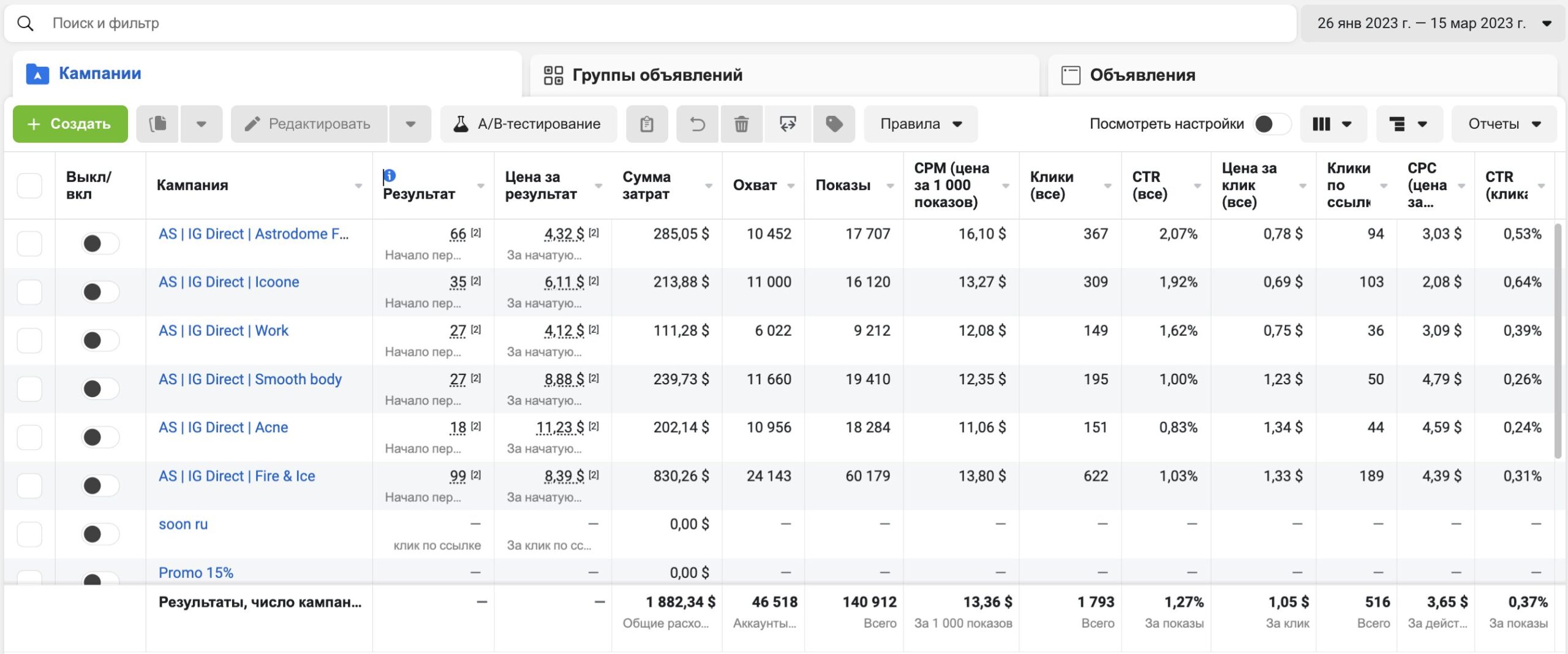The height and width of the screenshot is (654, 1568).
Task: Switch to the Группы объявлений tab
Action: point(785,75)
